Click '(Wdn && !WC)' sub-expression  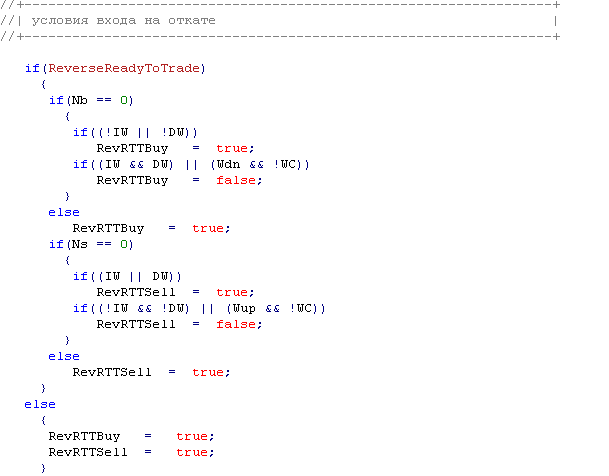pos(256,164)
